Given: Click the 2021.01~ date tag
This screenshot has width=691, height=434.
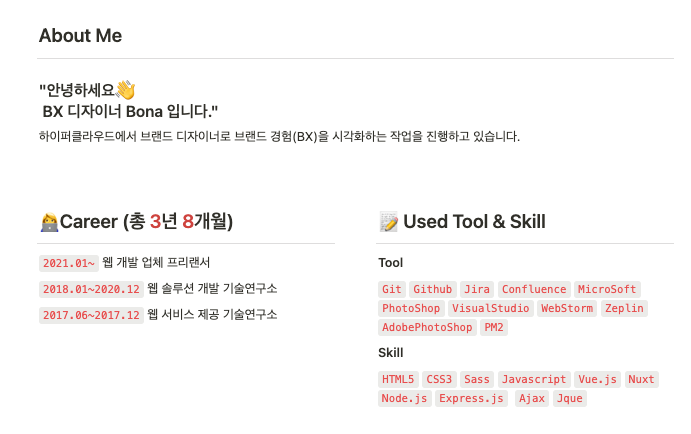Looking at the screenshot, I should (x=69, y=263).
